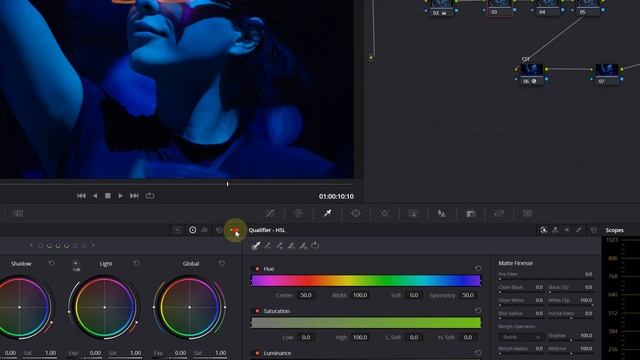
Task: Open the Curves palette icon
Action: tap(270, 213)
